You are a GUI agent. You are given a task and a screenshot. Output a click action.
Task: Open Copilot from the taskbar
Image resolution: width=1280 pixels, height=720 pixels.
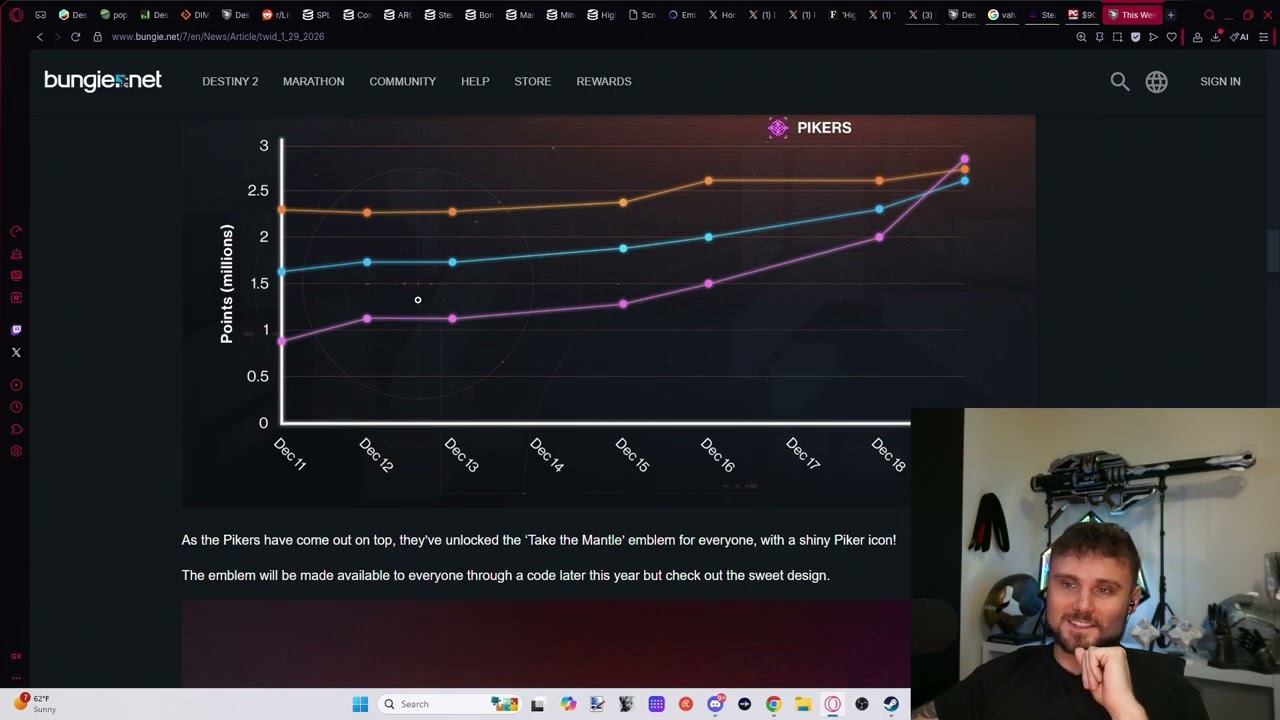pyautogui.click(x=568, y=704)
